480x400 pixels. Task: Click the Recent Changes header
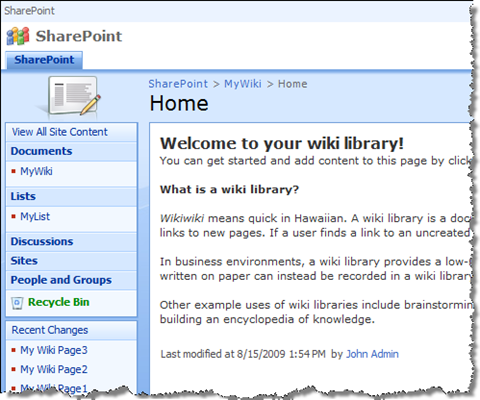50,330
